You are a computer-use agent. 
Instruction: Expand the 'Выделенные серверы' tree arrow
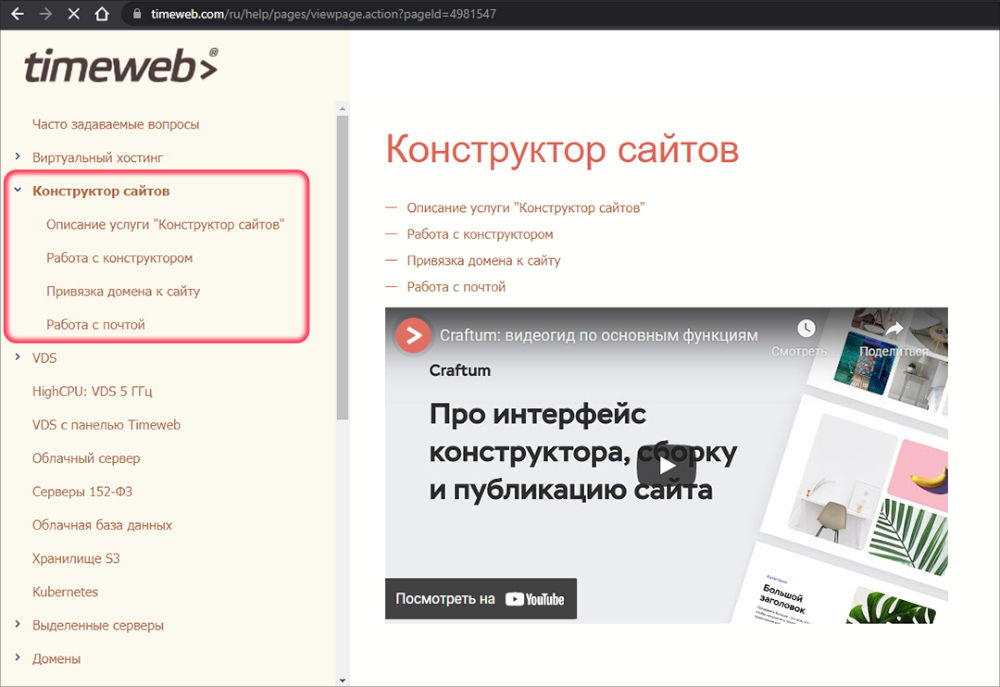coord(18,624)
